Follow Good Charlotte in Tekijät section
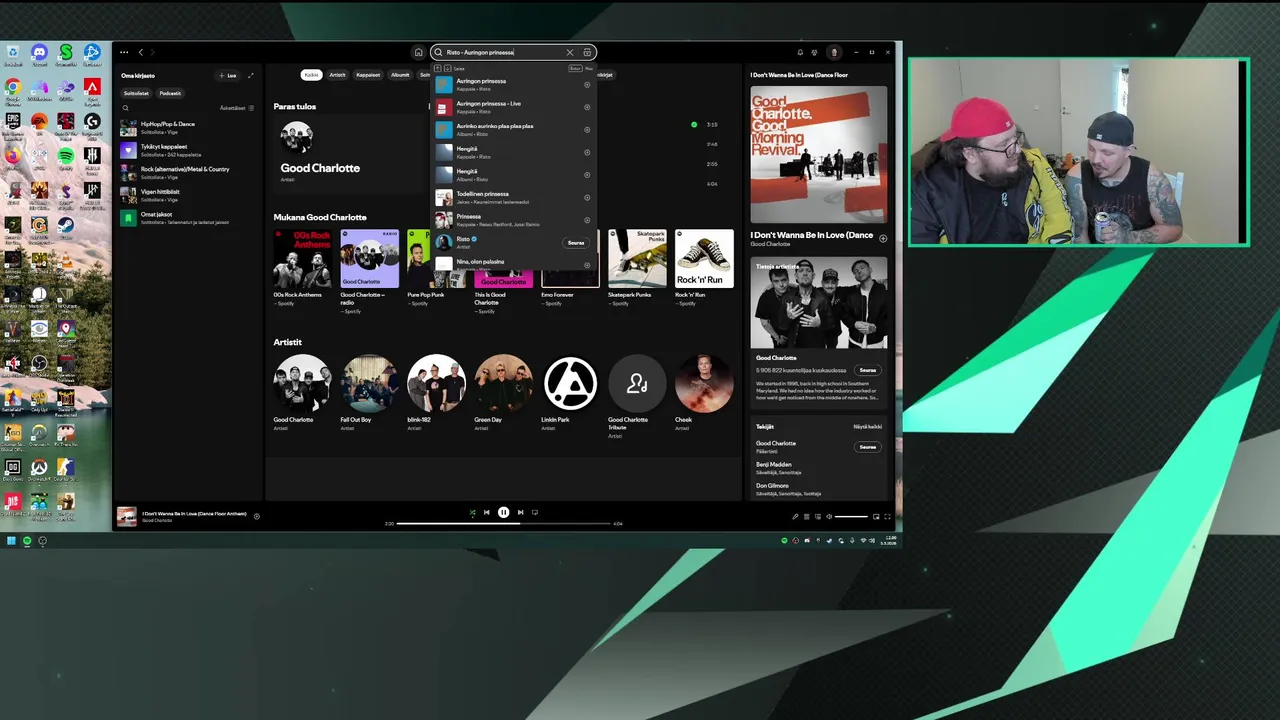Image resolution: width=1280 pixels, height=720 pixels. point(868,447)
